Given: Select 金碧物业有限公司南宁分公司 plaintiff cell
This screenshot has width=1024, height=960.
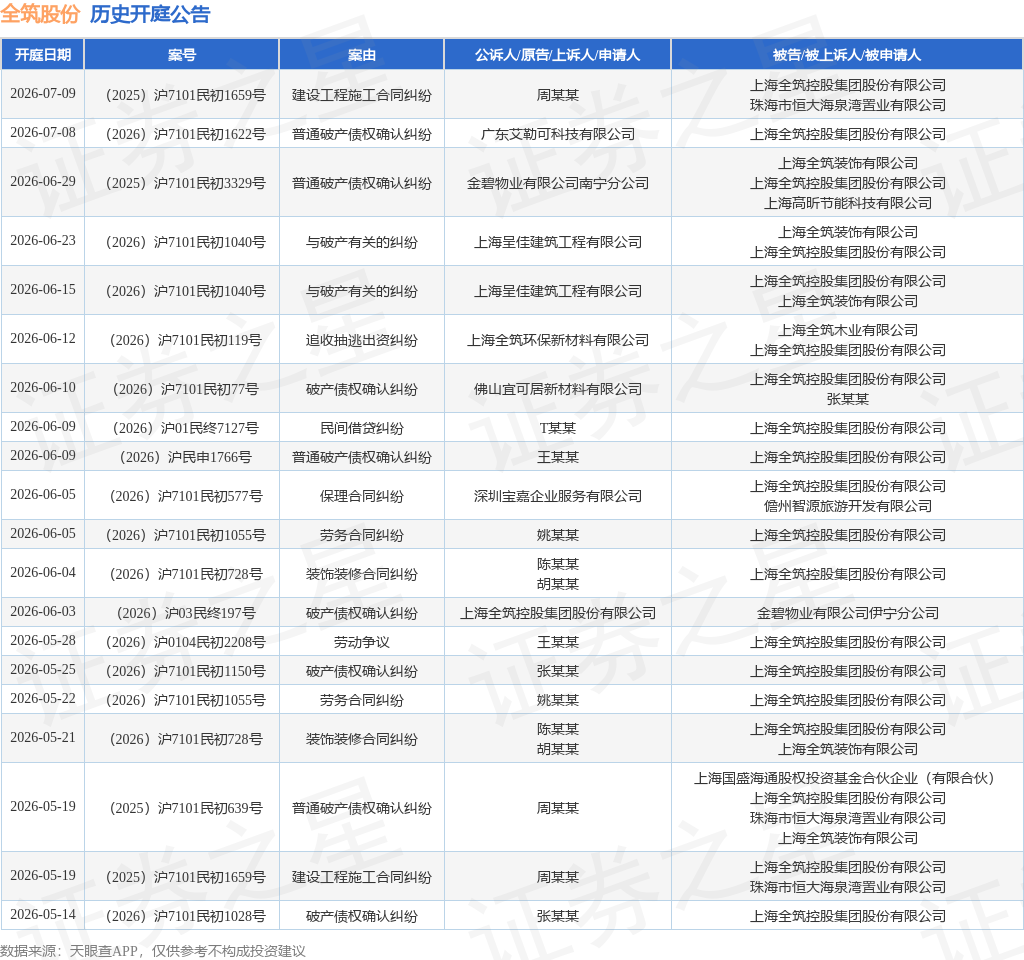Looking at the screenshot, I should tap(558, 183).
